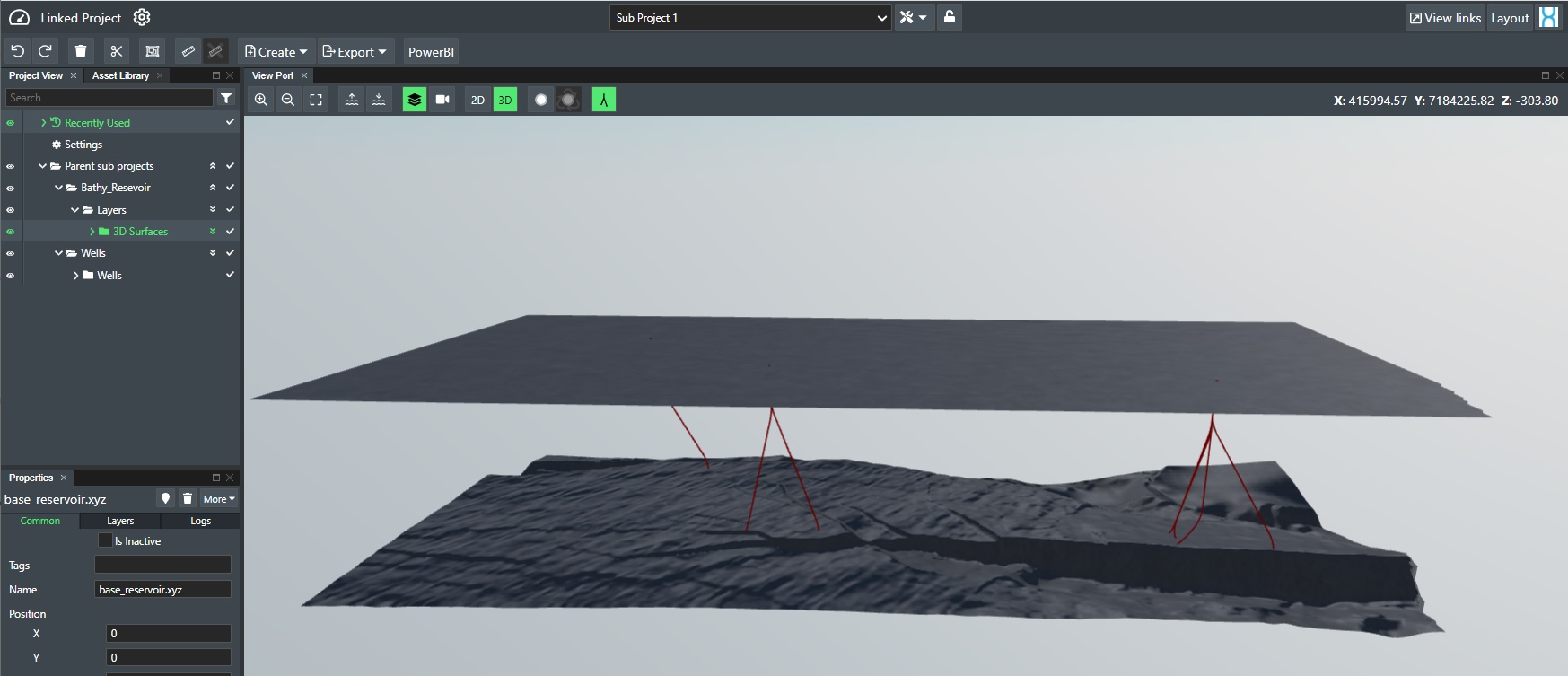The height and width of the screenshot is (676, 1568).
Task: Open the More dropdown in Properties
Action: (219, 498)
